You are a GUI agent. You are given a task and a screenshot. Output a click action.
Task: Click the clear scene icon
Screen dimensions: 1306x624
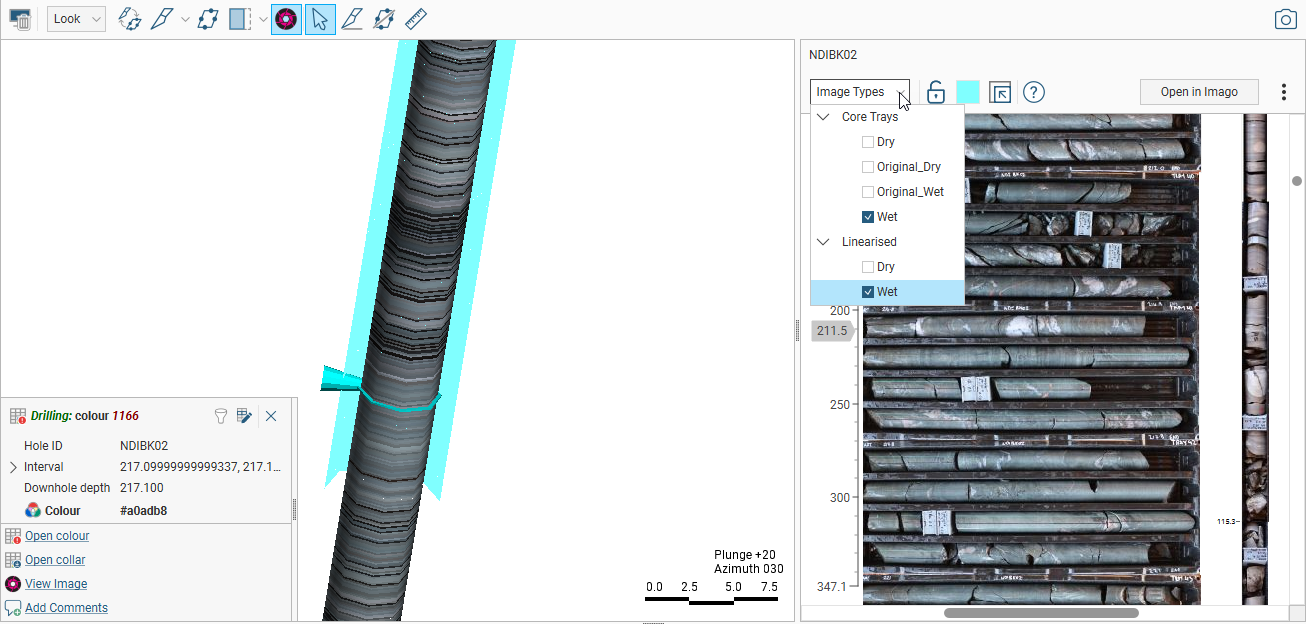point(20,19)
